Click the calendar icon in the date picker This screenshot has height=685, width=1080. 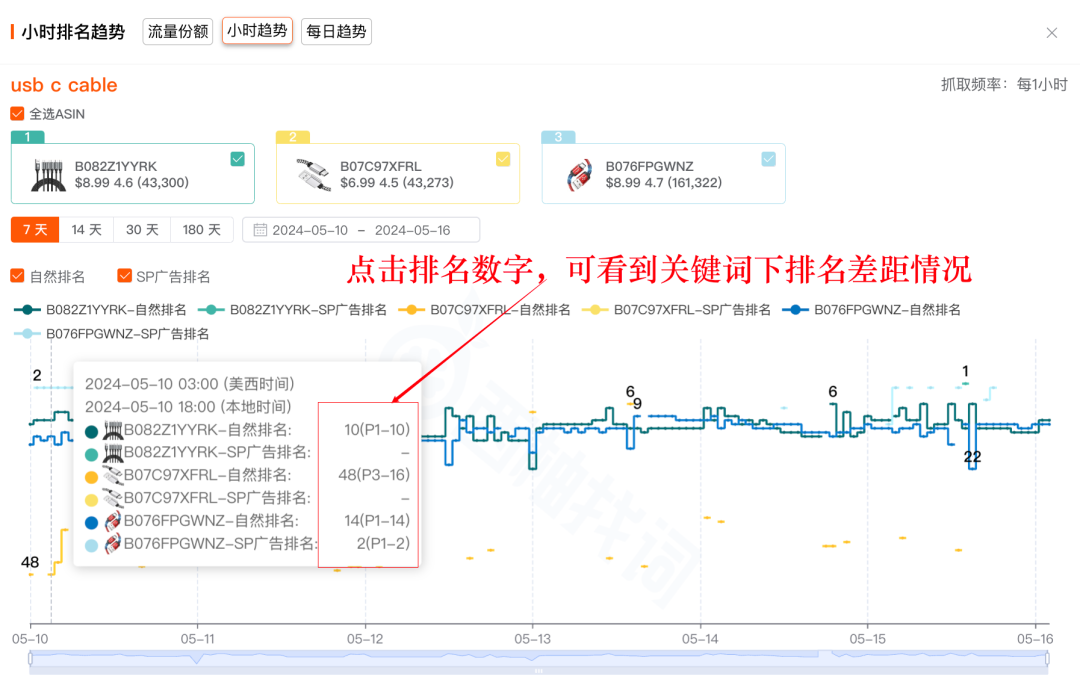(x=262, y=229)
